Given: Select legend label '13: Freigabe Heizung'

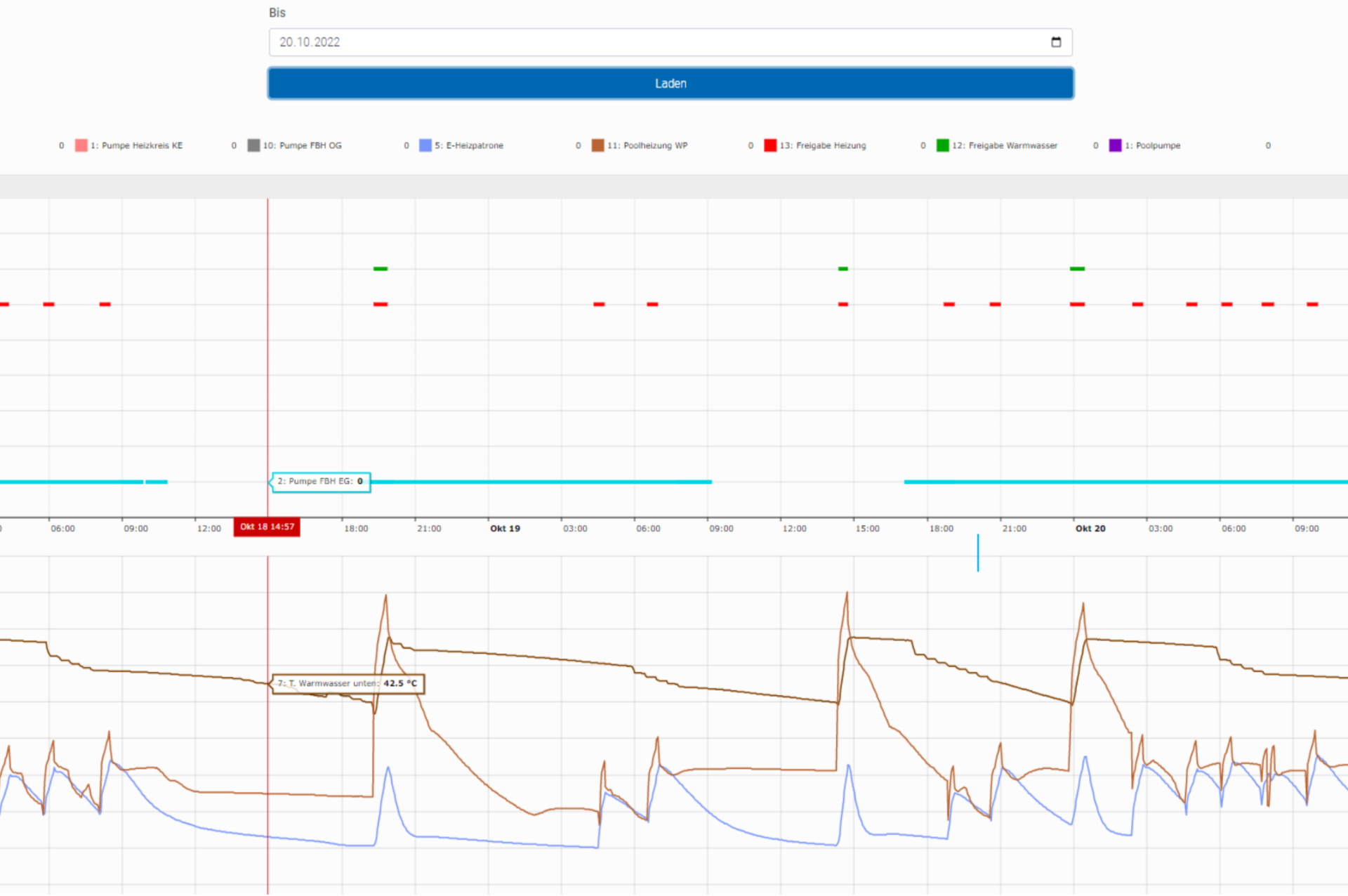Looking at the screenshot, I should point(823,145).
